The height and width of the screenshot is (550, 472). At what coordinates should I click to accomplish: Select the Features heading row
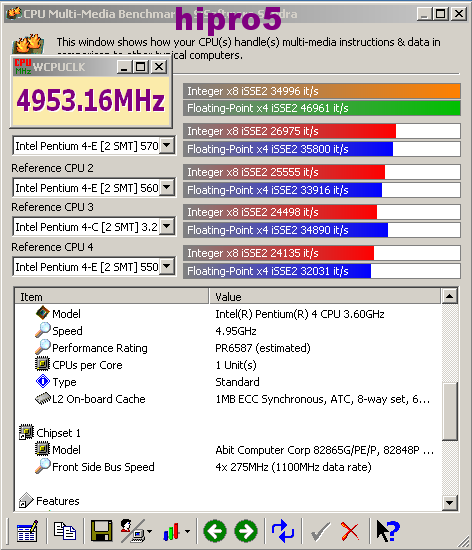[x=228, y=501]
